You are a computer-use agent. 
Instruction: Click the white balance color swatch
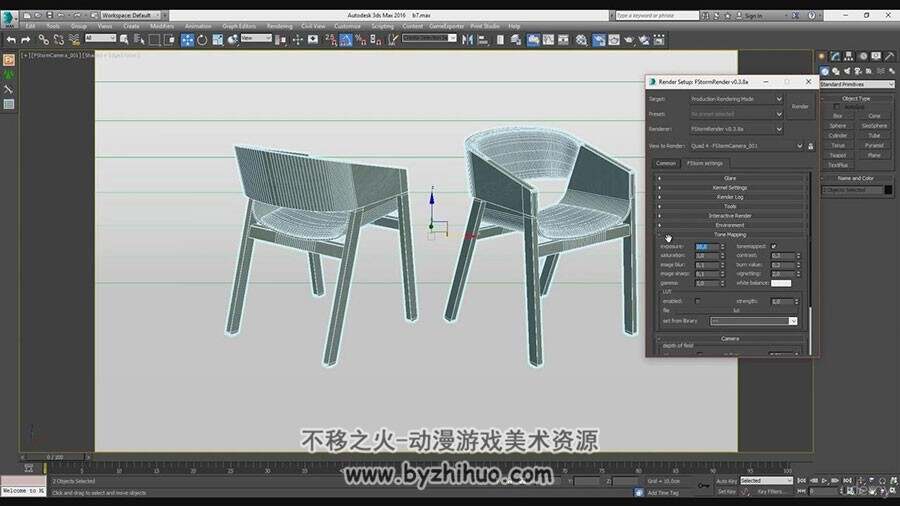pos(781,283)
